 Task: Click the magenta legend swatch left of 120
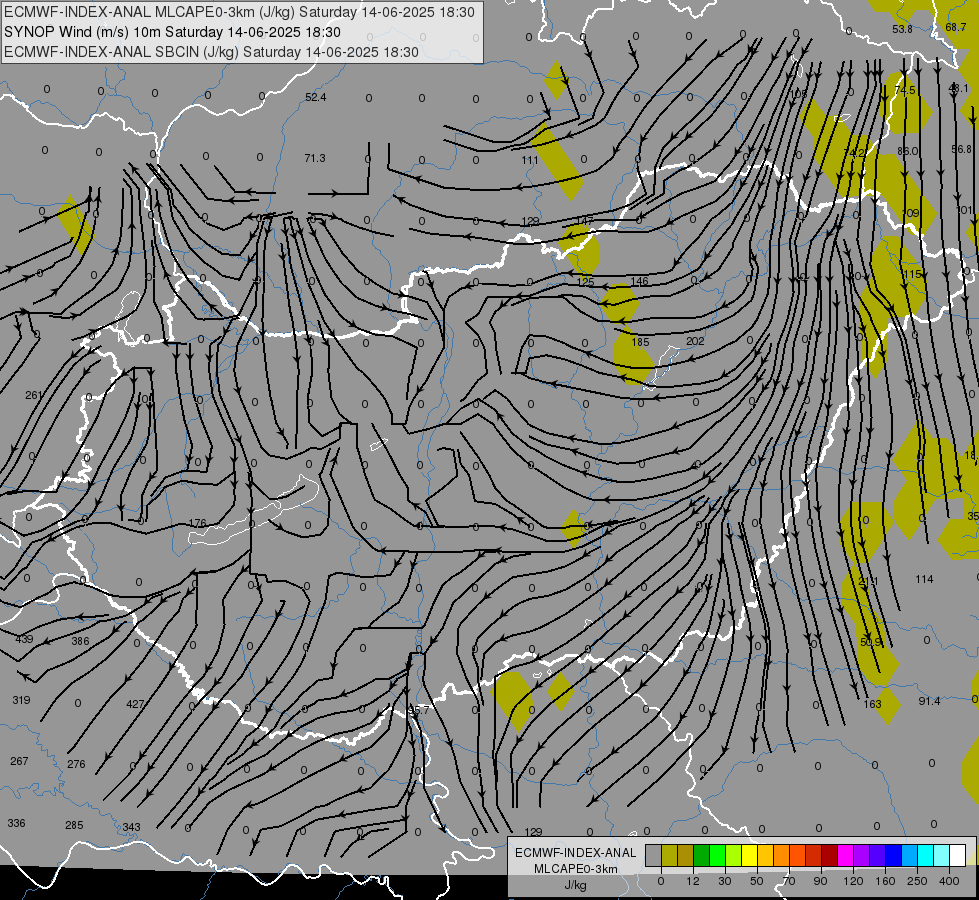[x=845, y=856]
